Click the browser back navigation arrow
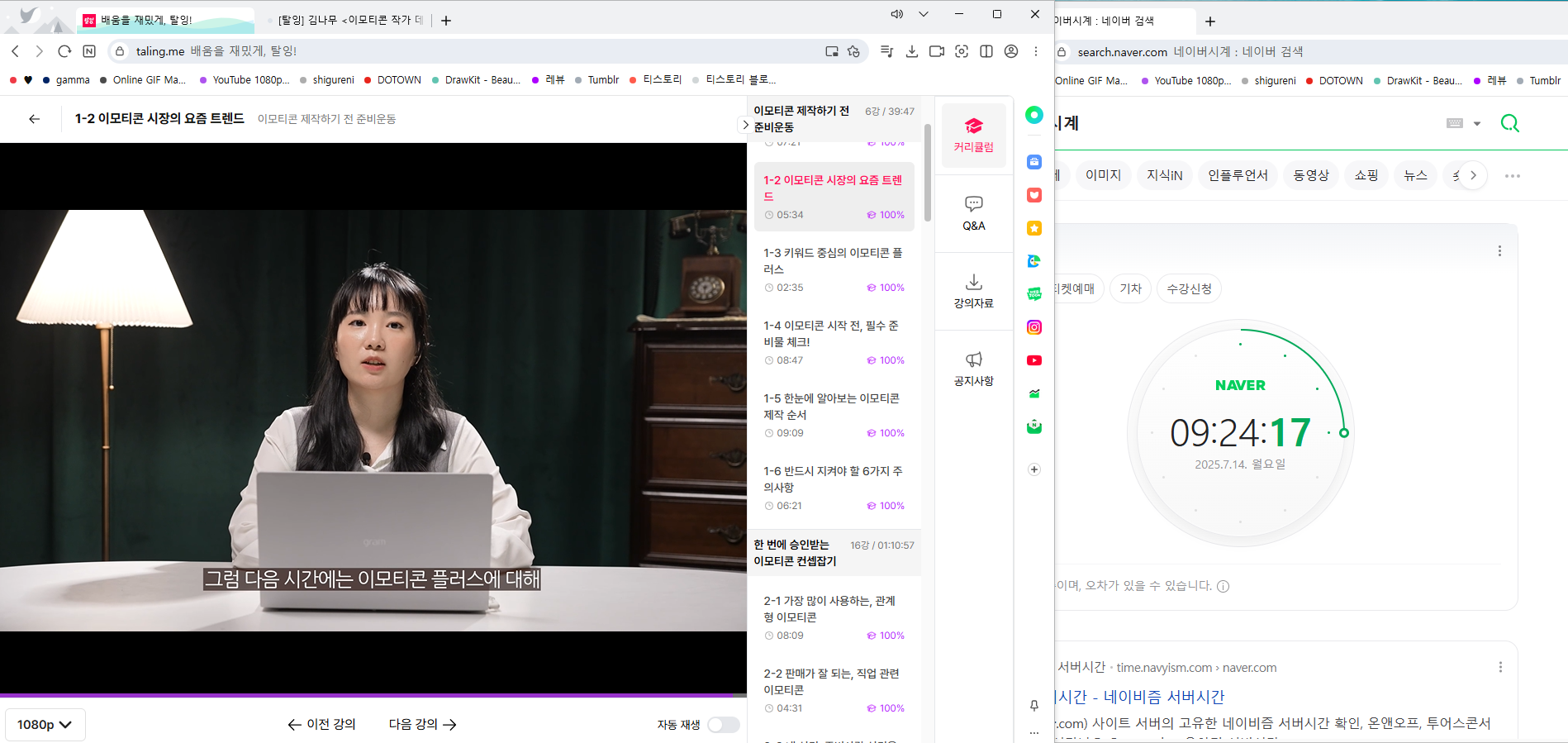 15,51
